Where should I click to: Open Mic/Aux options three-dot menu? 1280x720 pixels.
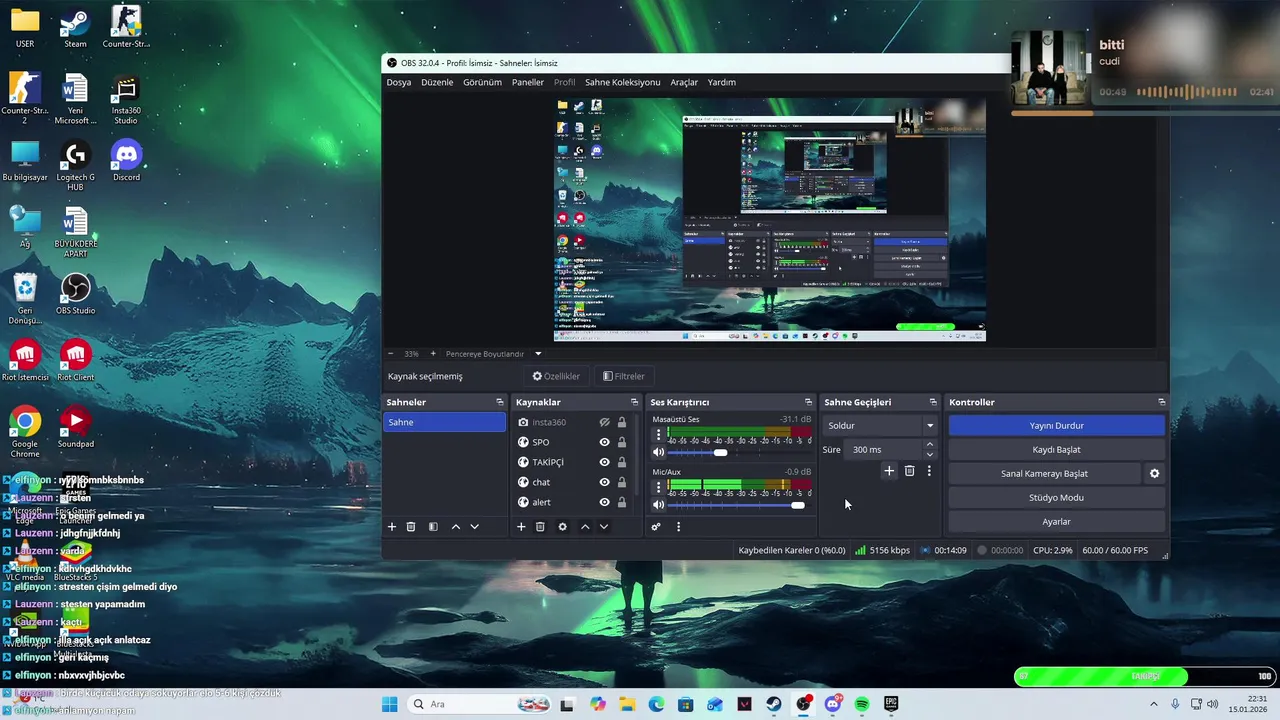[658, 488]
